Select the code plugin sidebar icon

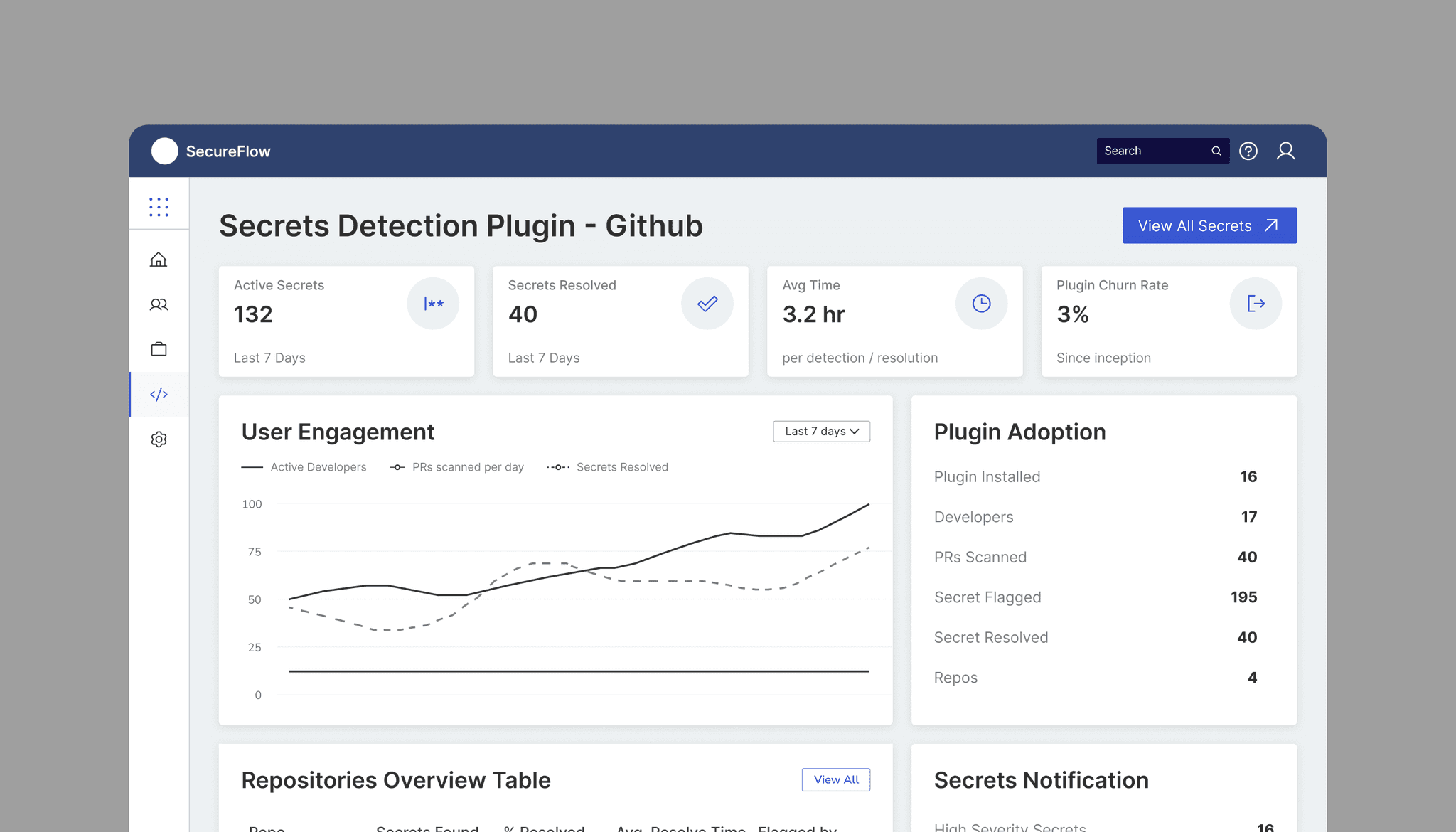coord(159,394)
